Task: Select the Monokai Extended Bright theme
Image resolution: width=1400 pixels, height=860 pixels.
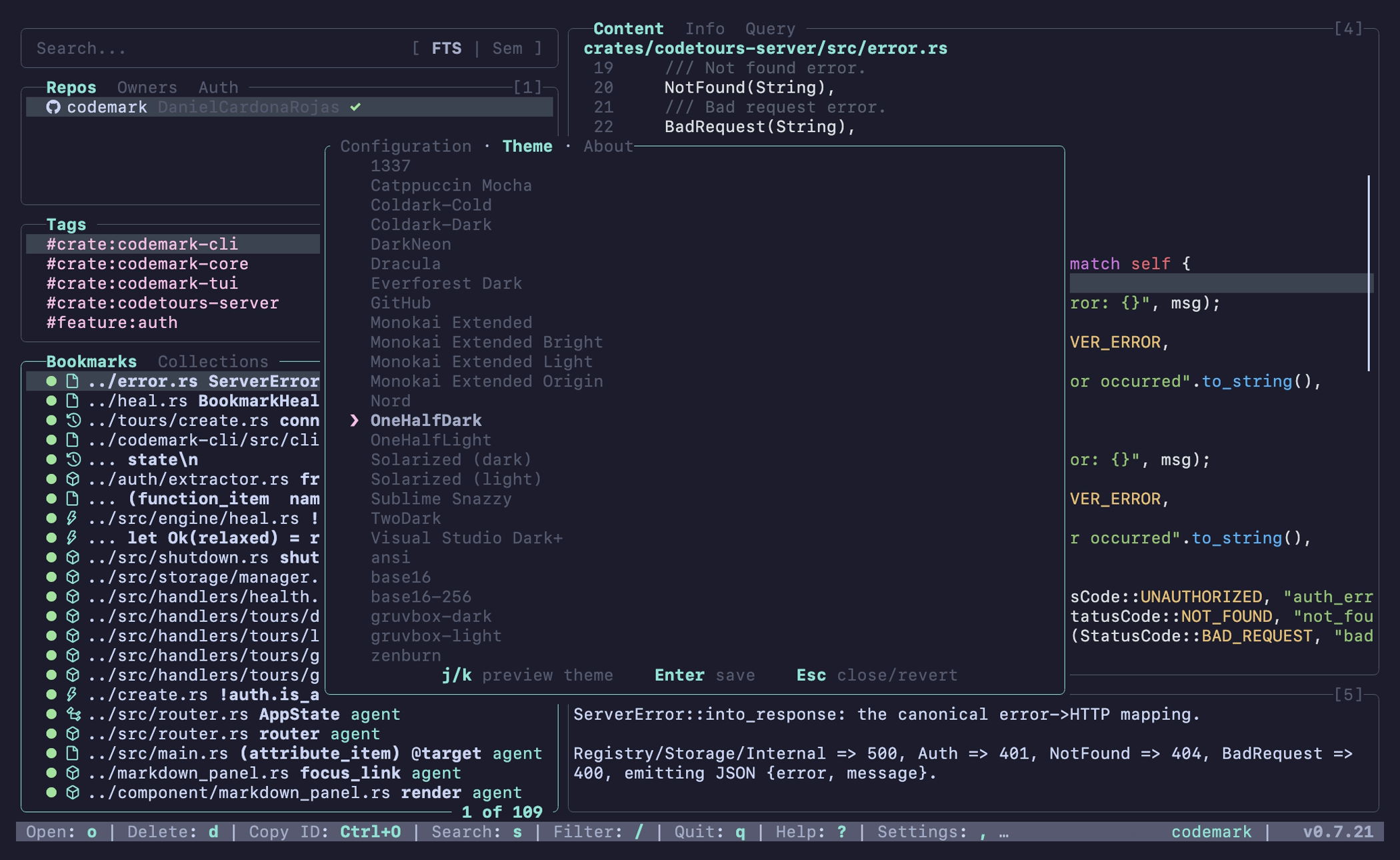Action: (487, 342)
